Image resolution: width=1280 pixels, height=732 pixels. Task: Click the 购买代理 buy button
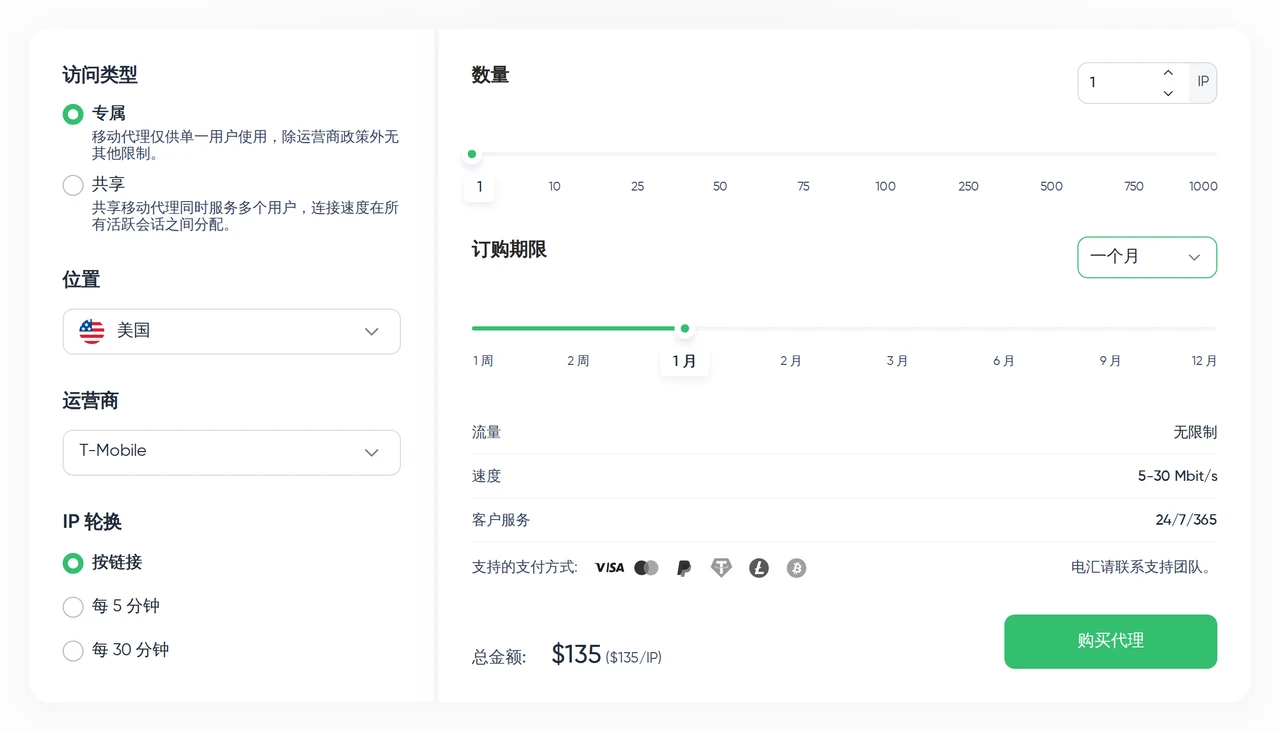tap(1110, 641)
